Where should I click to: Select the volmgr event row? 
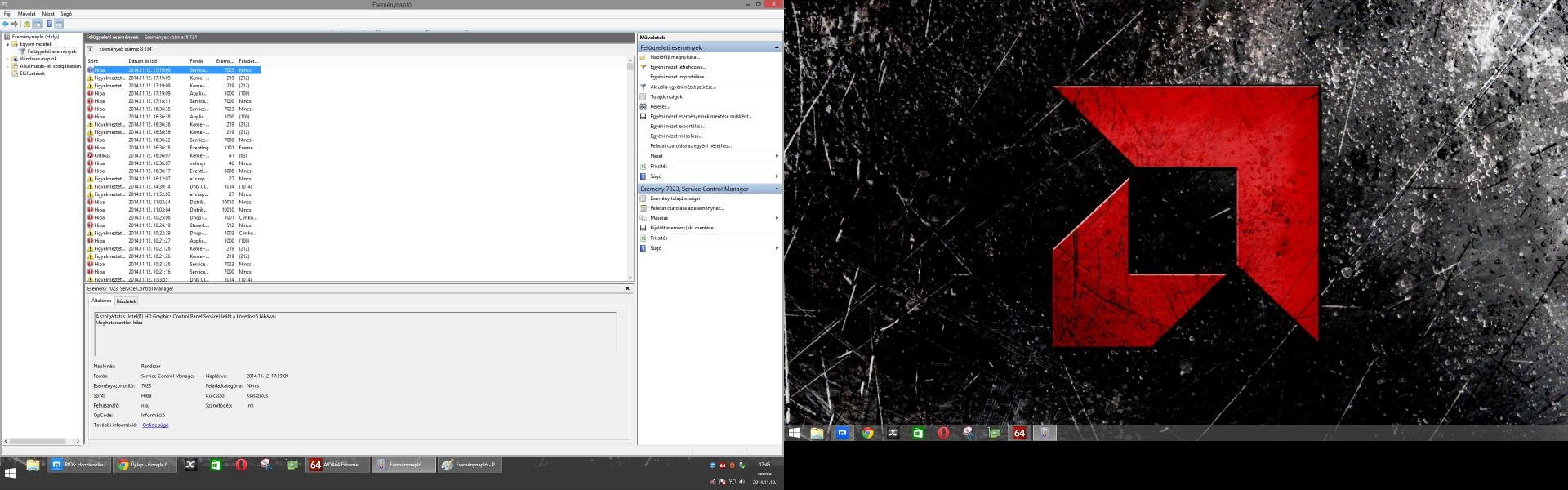pyautogui.click(x=174, y=163)
